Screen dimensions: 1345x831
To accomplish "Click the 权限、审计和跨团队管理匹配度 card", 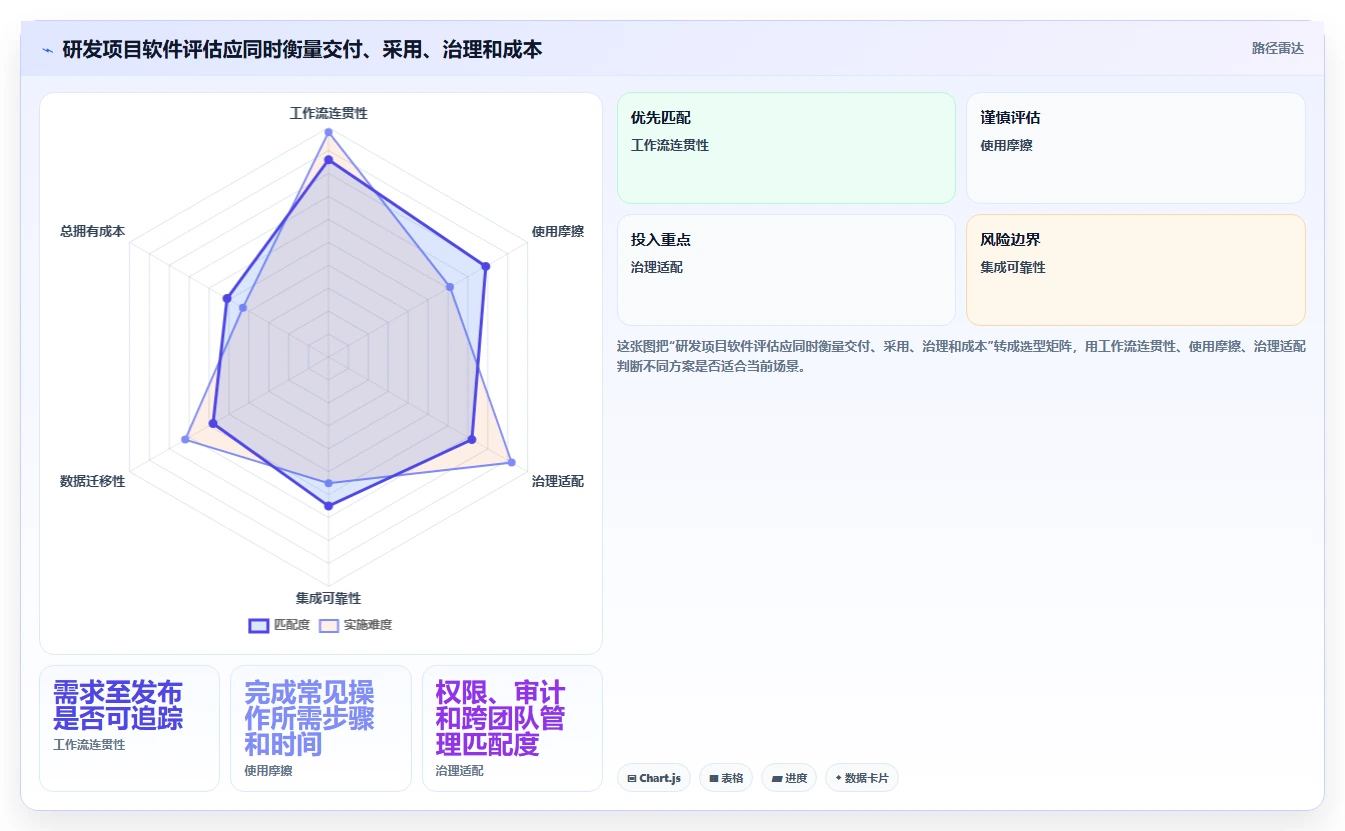I will 512,728.
